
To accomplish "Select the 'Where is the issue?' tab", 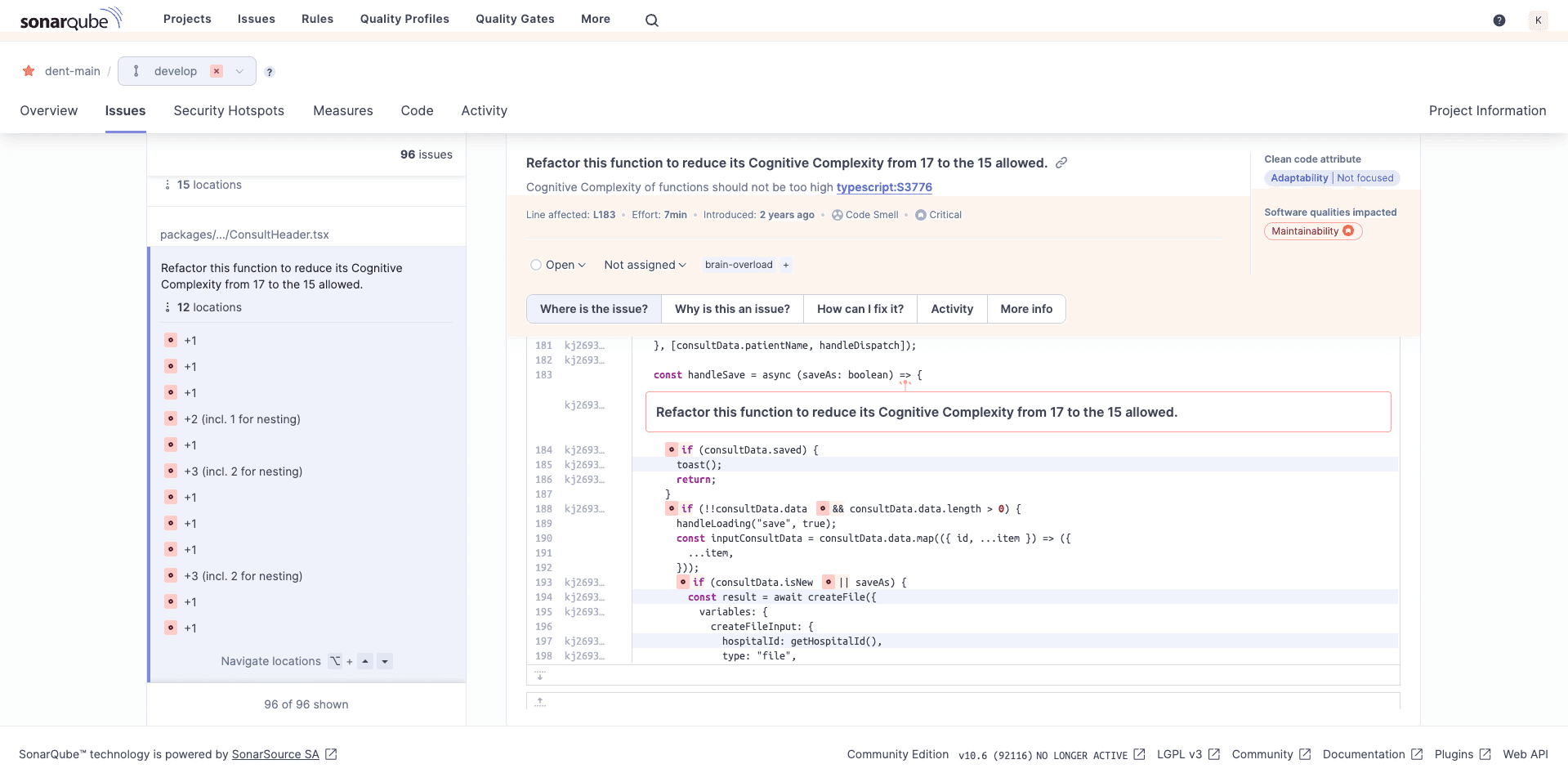I will [594, 309].
